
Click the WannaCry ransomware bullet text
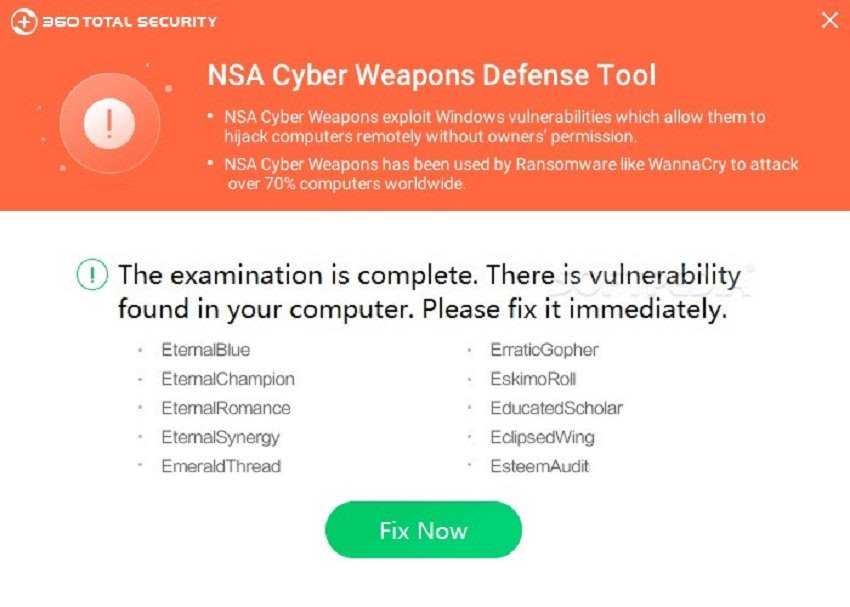tap(510, 173)
